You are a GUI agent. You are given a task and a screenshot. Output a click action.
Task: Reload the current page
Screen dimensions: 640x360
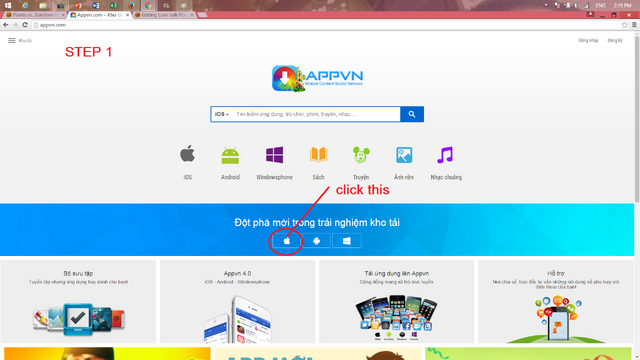(25, 25)
